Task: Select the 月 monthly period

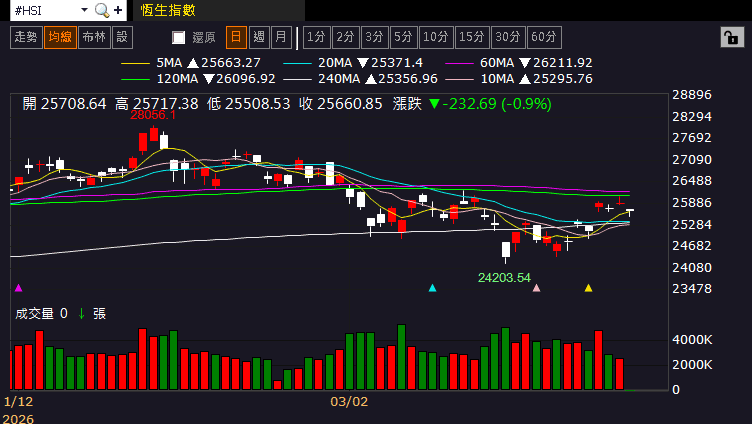Action: click(282, 37)
